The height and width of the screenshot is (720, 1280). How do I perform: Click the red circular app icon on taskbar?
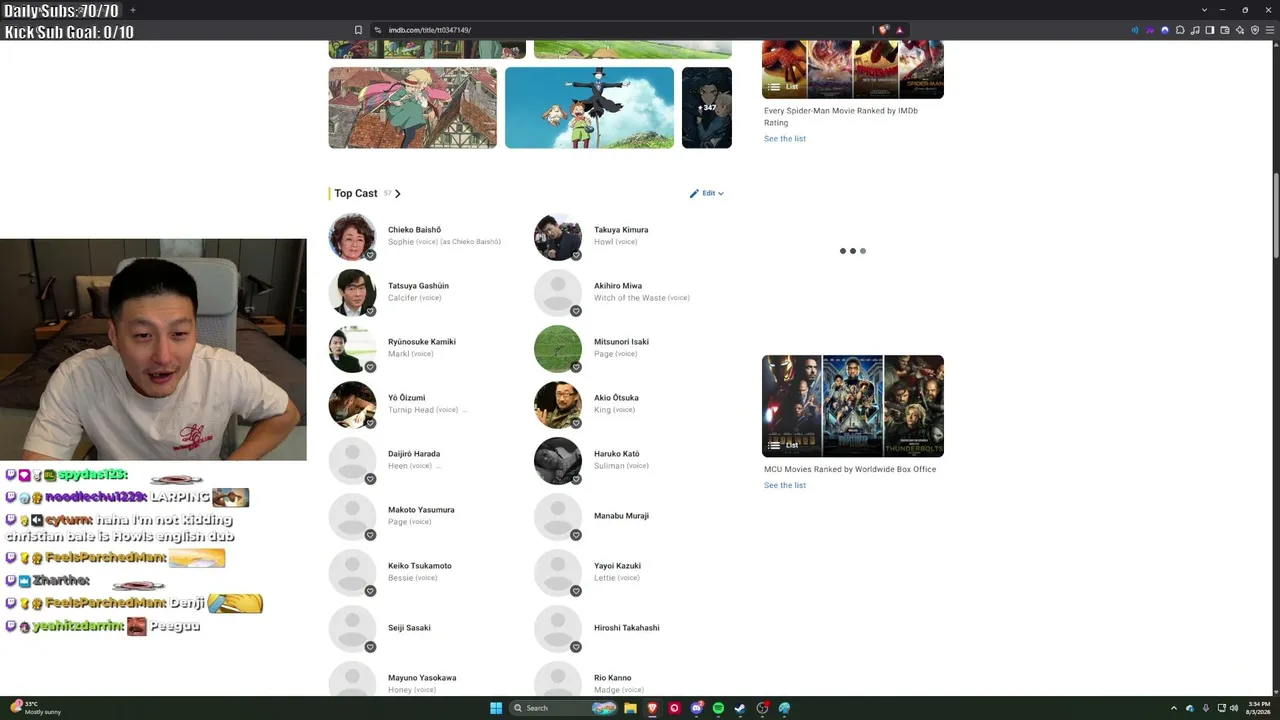[x=674, y=708]
